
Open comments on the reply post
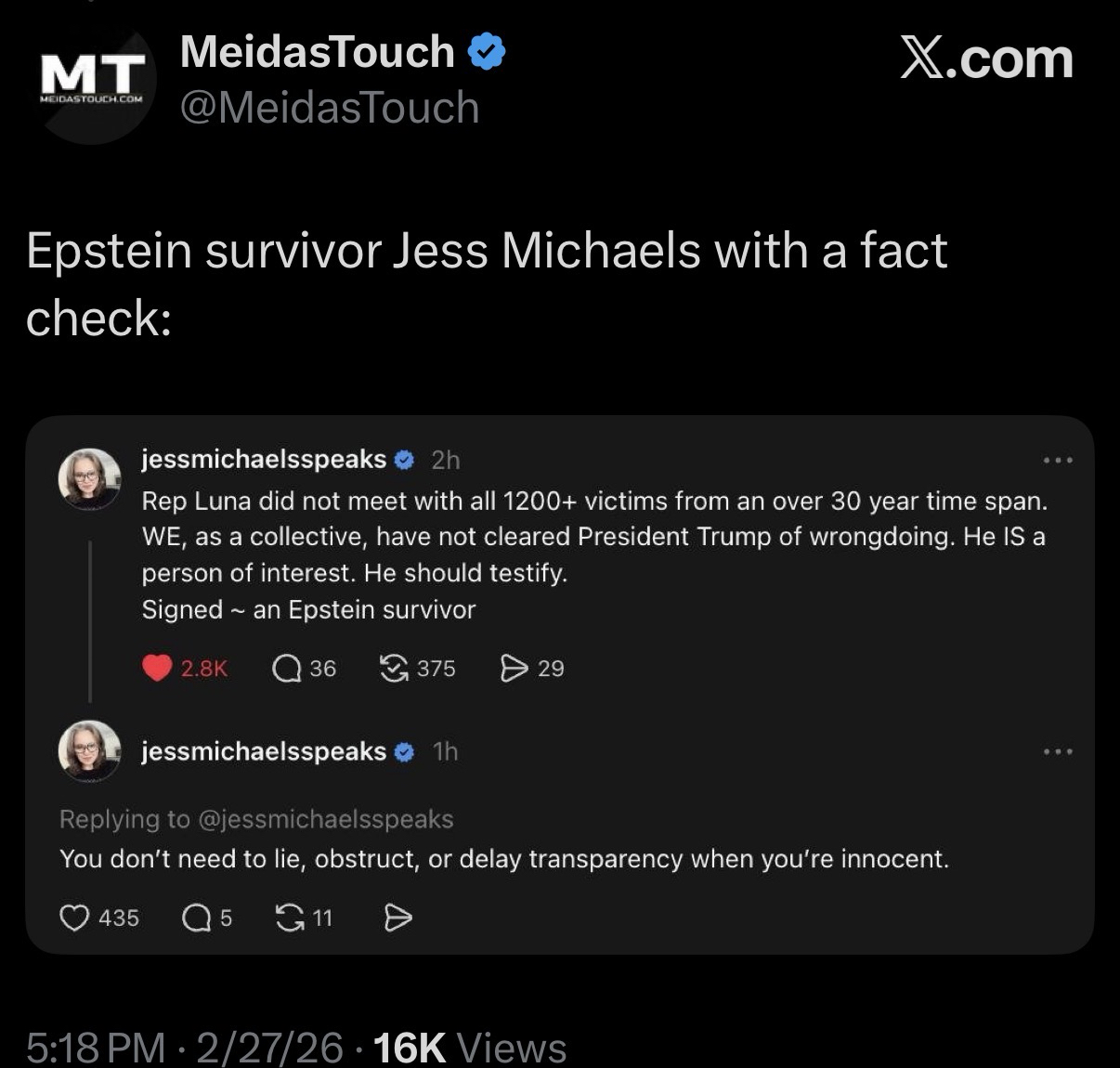tap(196, 918)
